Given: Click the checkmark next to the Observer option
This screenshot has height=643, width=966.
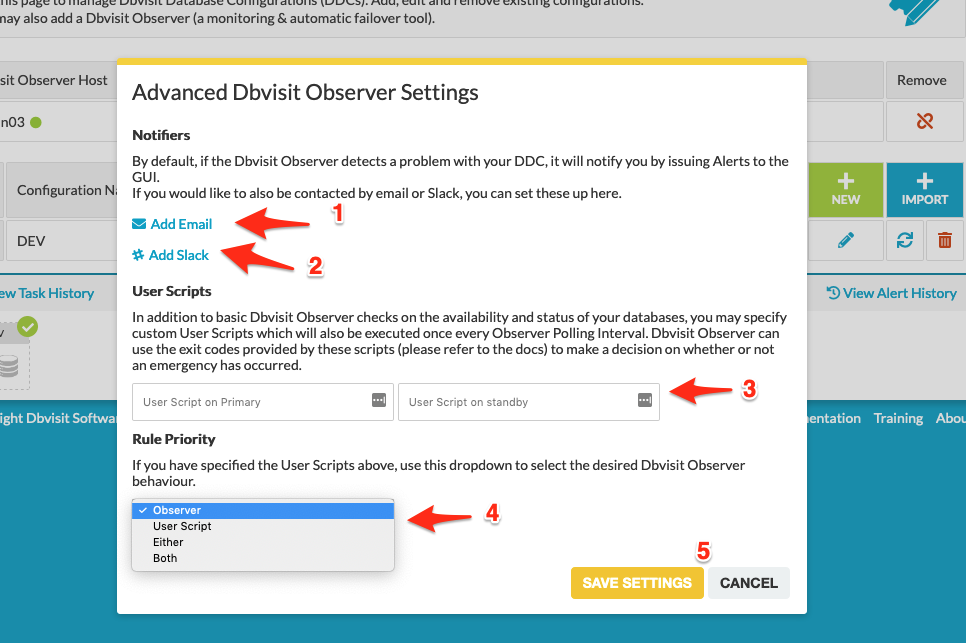Looking at the screenshot, I should [x=144, y=510].
